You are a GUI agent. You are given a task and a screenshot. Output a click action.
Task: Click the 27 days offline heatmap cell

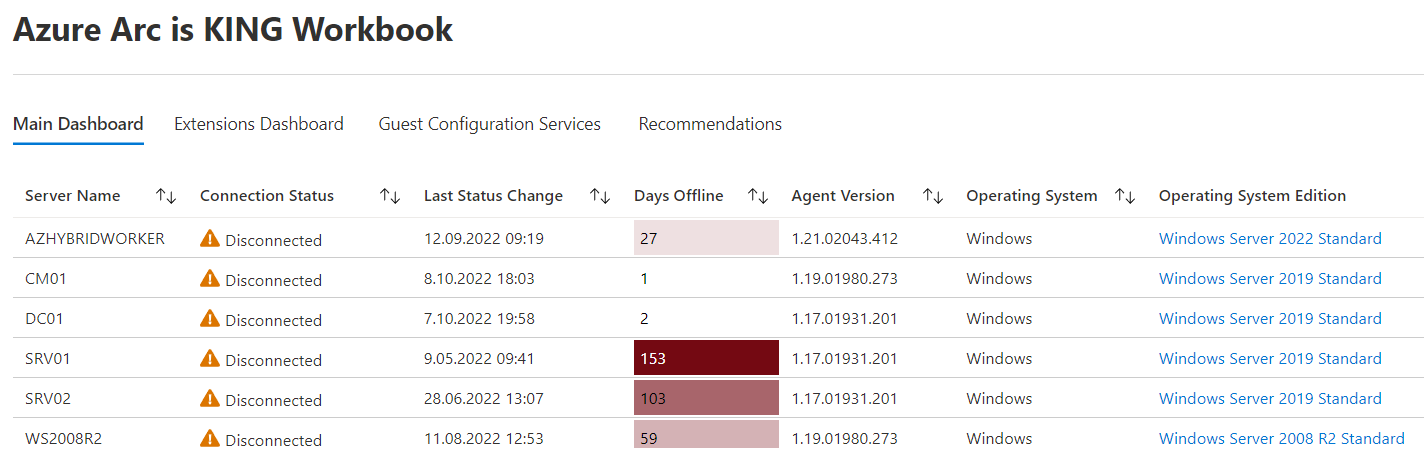click(706, 238)
